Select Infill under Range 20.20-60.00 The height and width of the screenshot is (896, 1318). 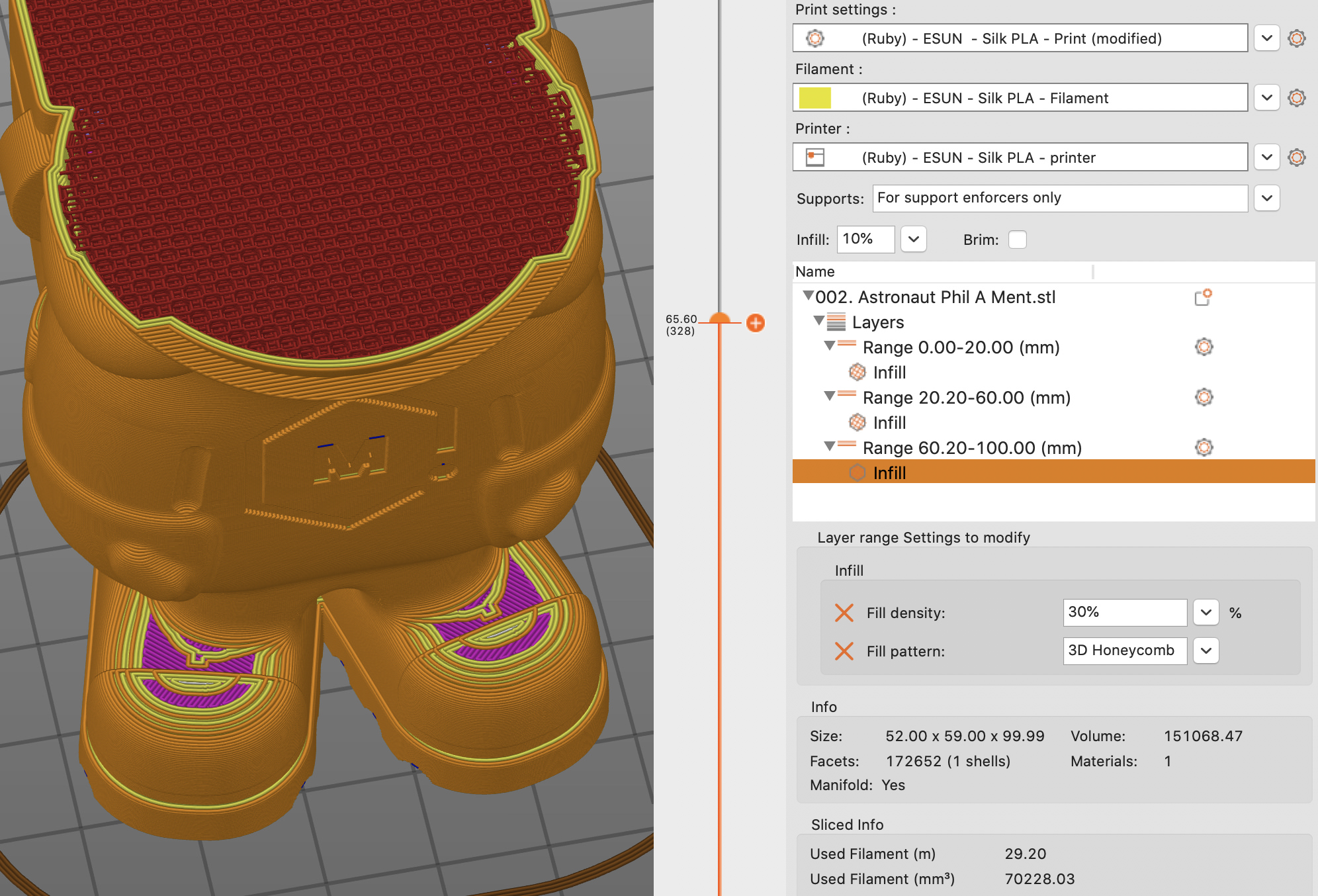(889, 422)
